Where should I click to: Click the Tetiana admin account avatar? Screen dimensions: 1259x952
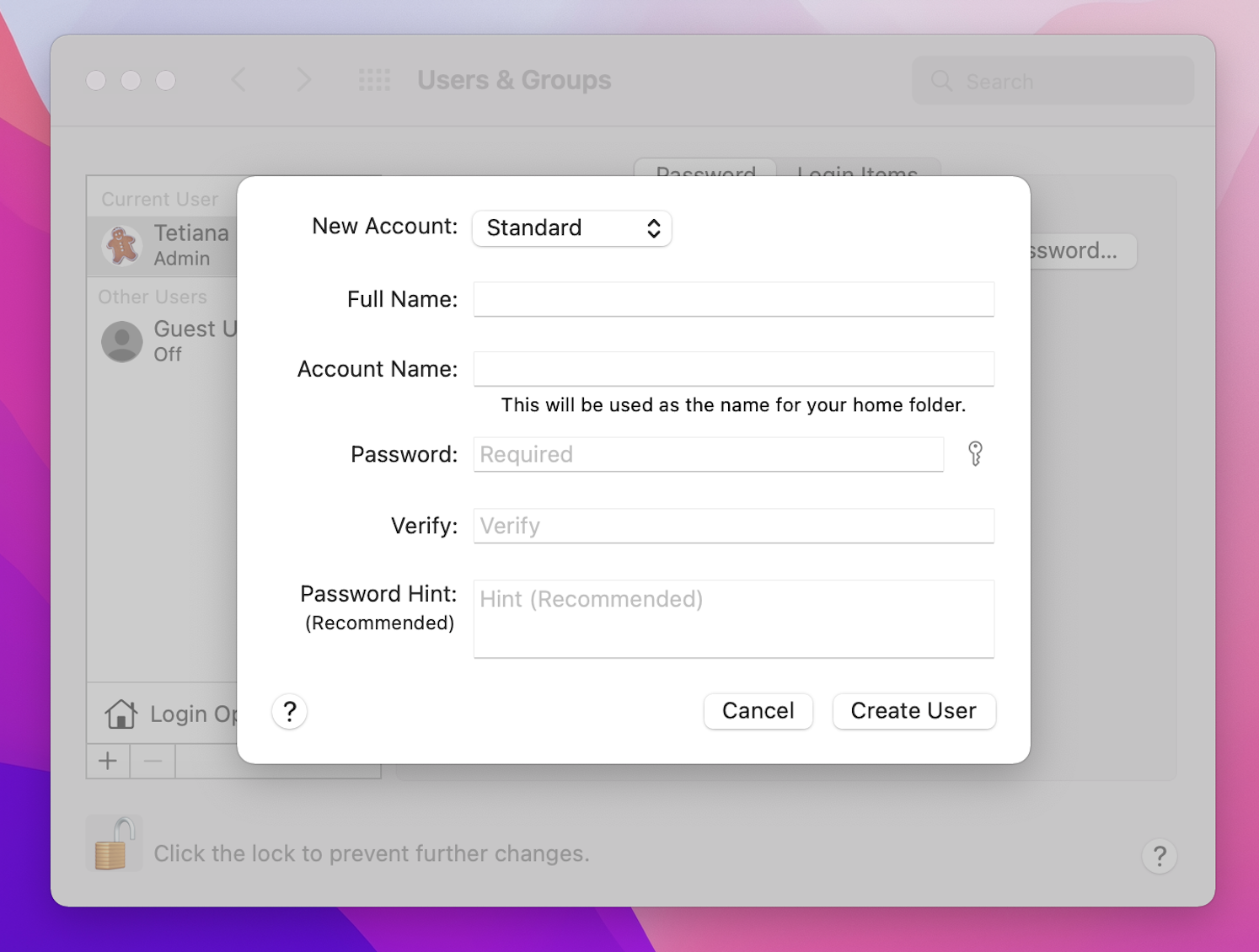pos(121,246)
